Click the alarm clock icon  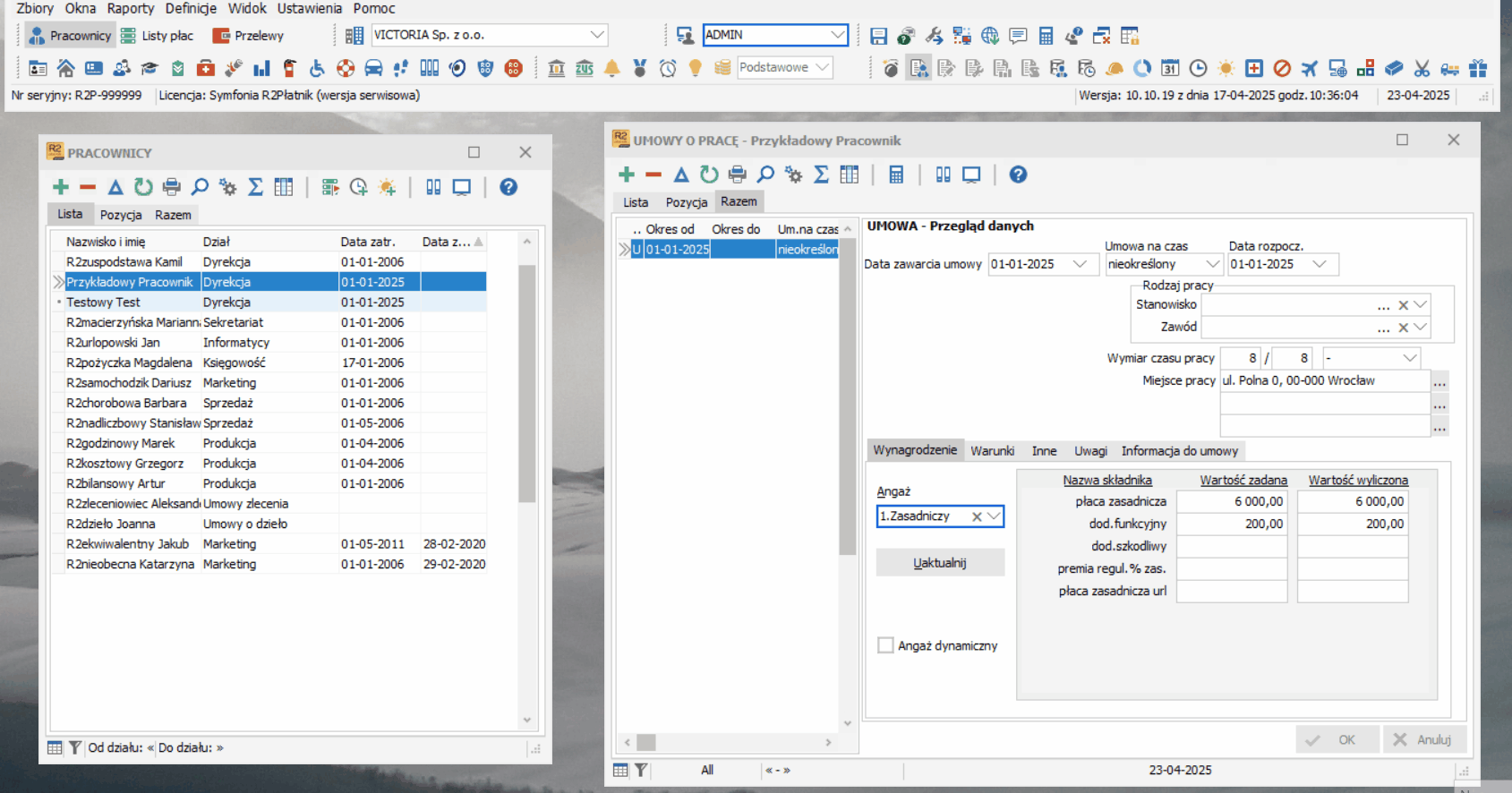click(668, 68)
